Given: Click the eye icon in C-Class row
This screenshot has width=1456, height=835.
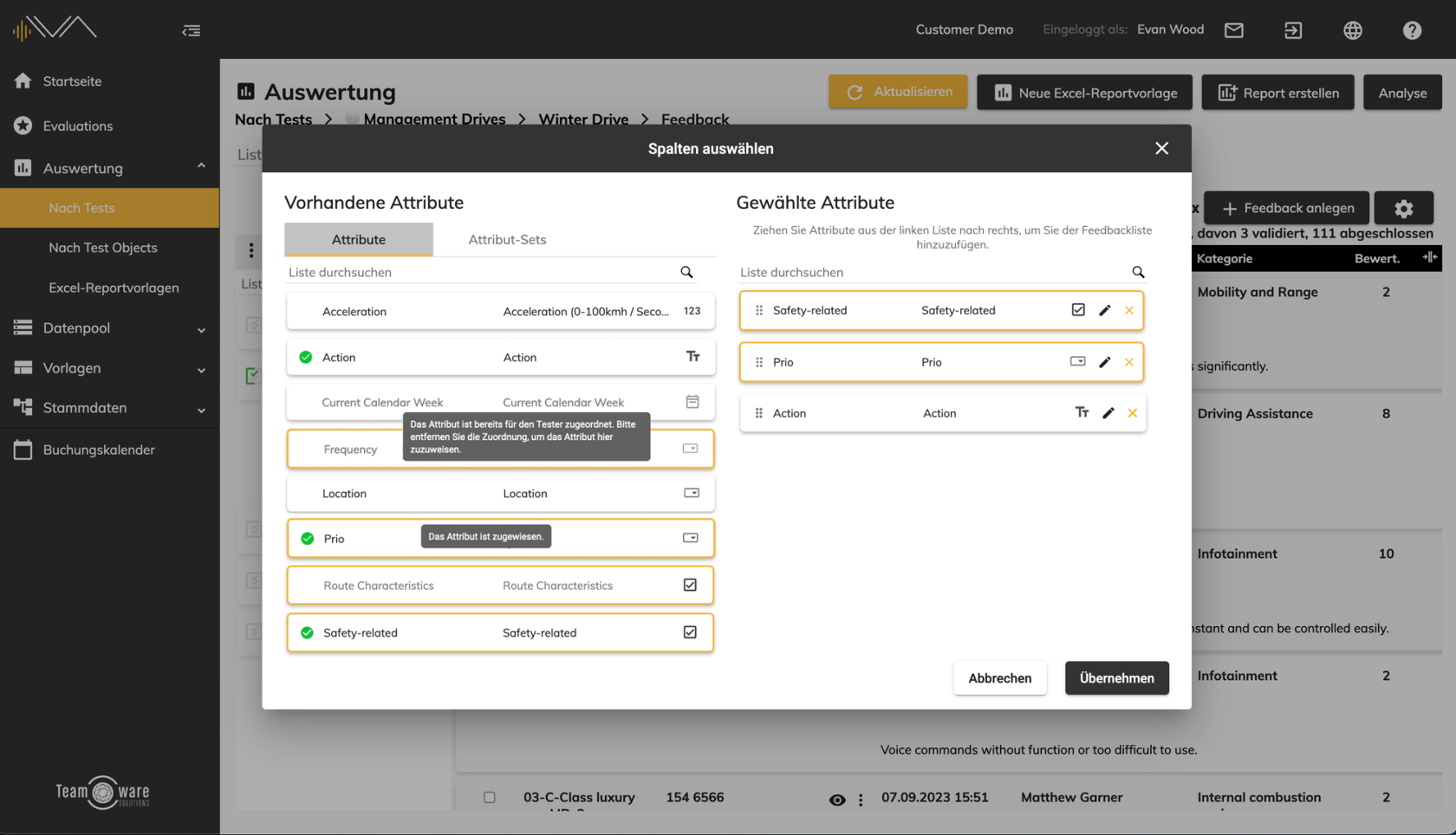Looking at the screenshot, I should [x=836, y=799].
